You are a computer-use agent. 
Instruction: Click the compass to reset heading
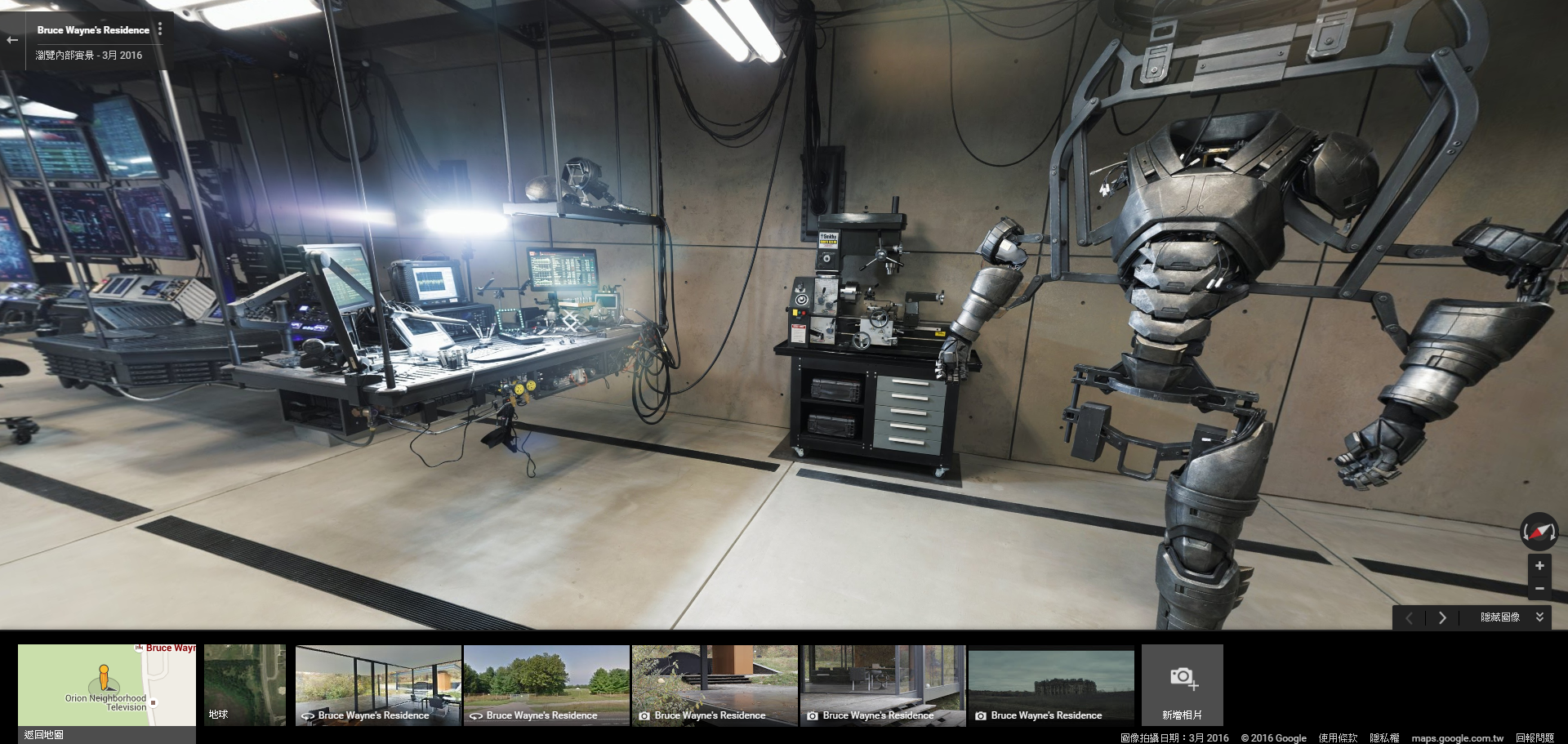1539,532
